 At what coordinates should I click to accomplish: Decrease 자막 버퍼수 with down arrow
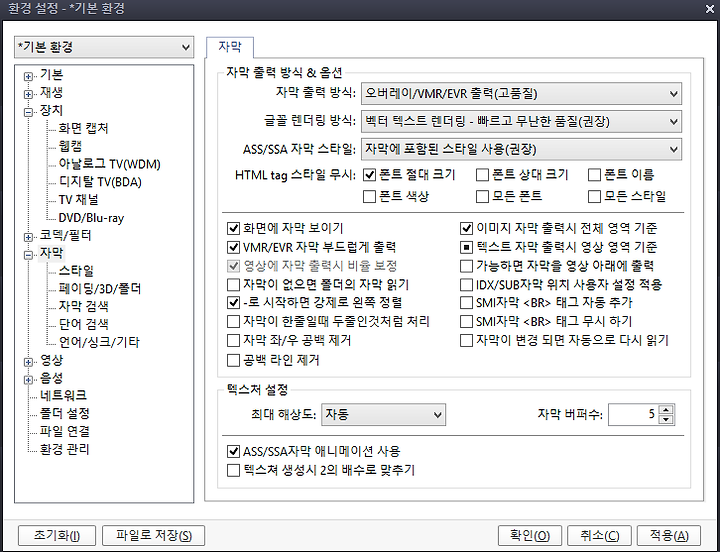pyautogui.click(x=666, y=420)
